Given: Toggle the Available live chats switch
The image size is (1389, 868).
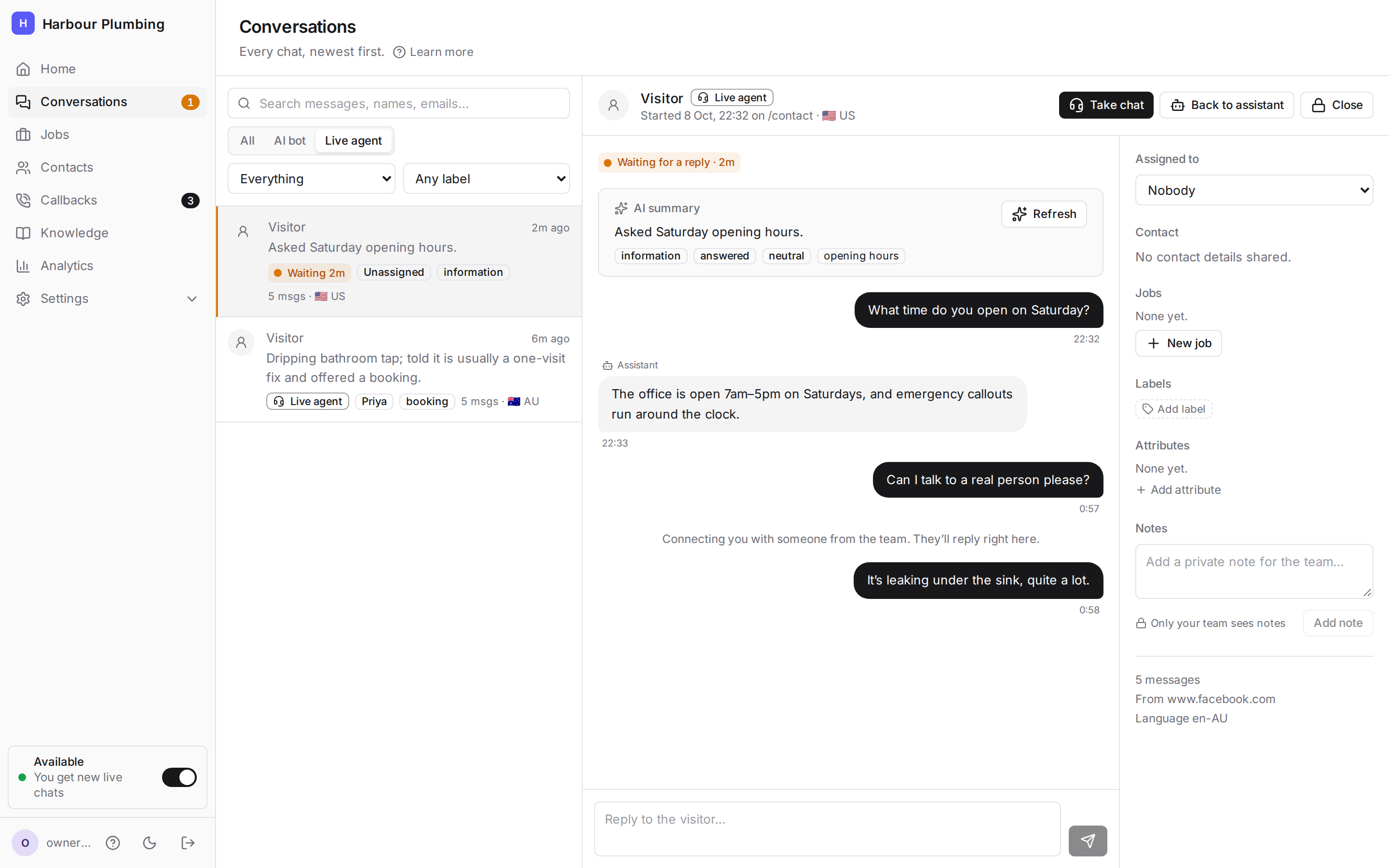Looking at the screenshot, I should (179, 777).
